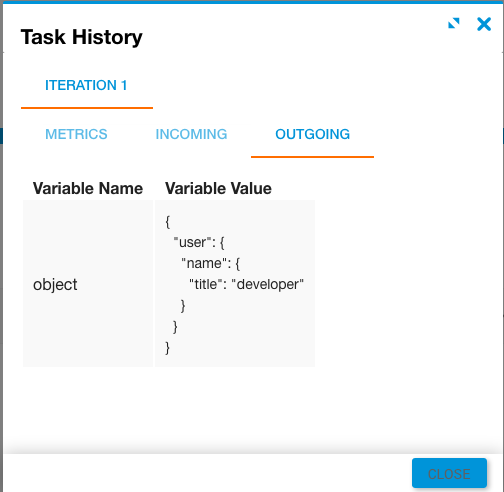Click the Variable Value column header

coord(218,188)
